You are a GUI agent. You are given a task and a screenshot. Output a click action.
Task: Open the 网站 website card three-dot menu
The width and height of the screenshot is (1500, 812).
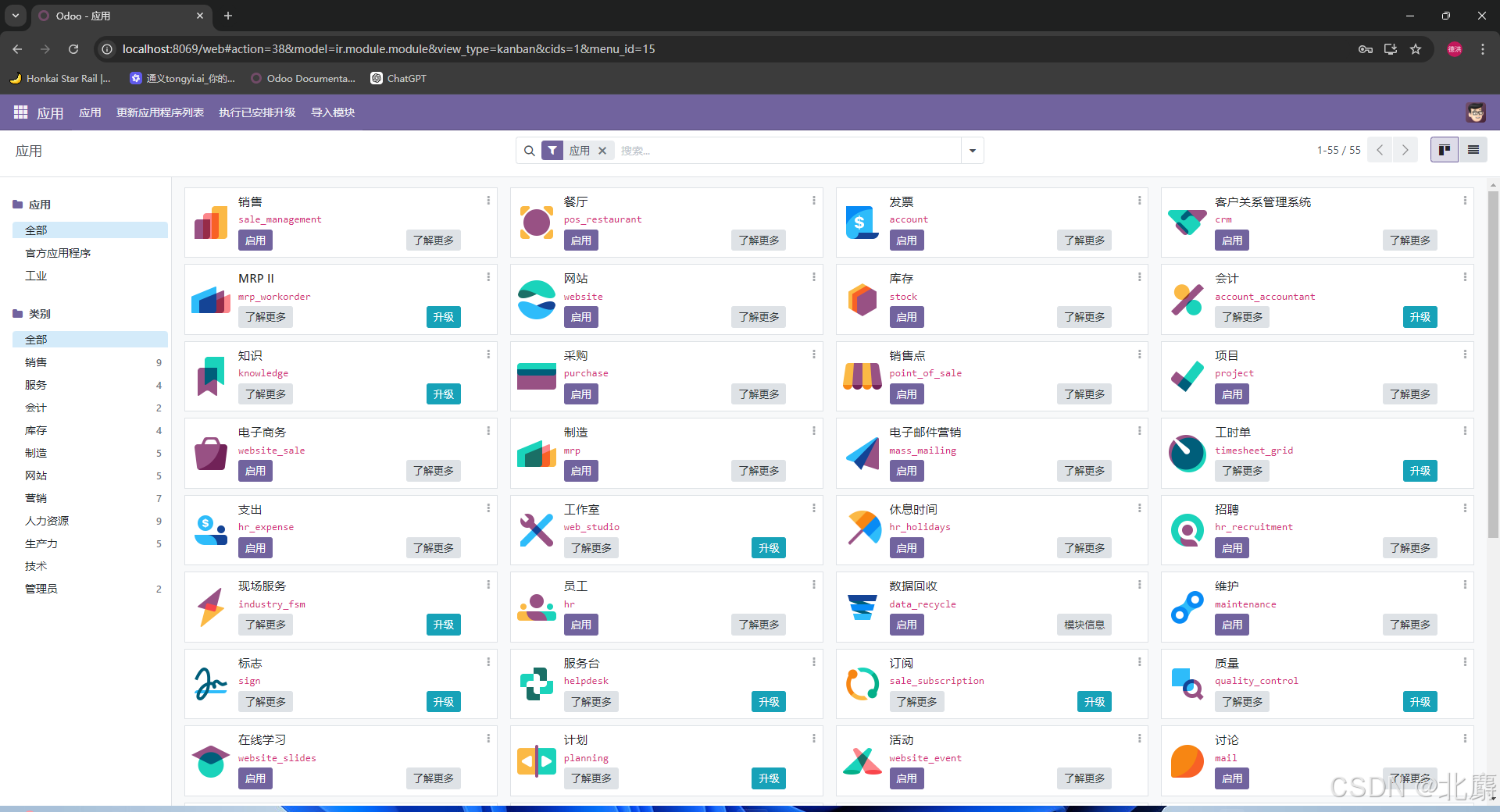tap(813, 277)
